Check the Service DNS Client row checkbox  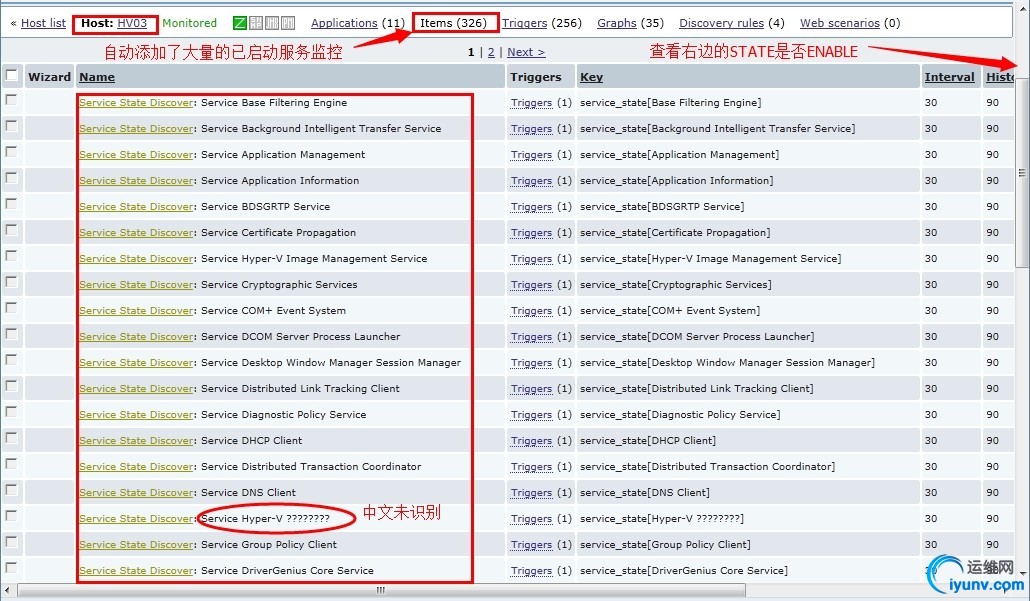[x=11, y=490]
